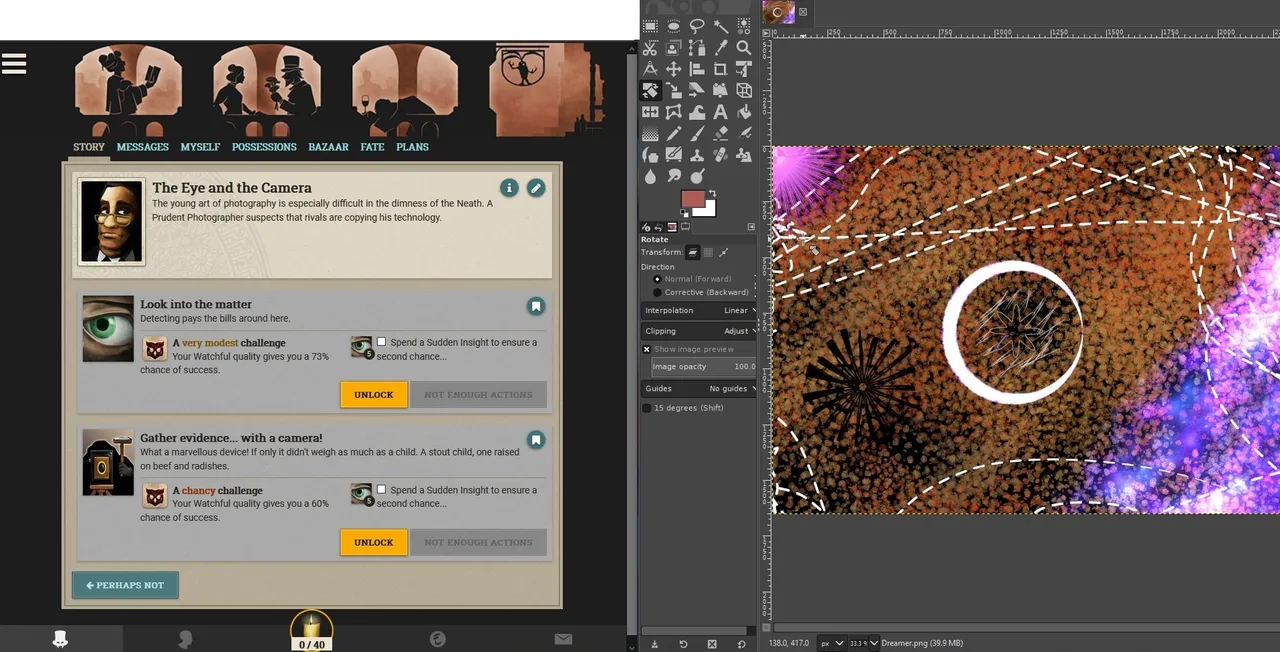Image resolution: width=1280 pixels, height=652 pixels.
Task: Set transform target to path
Action: 724,252
